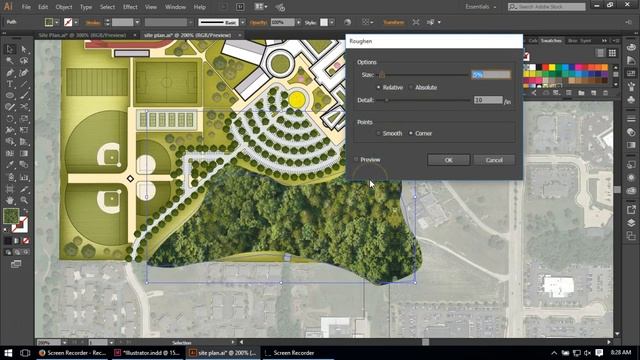Screen dimensions: 640x360
Task: Choose Smooth points option
Action: (x=378, y=133)
